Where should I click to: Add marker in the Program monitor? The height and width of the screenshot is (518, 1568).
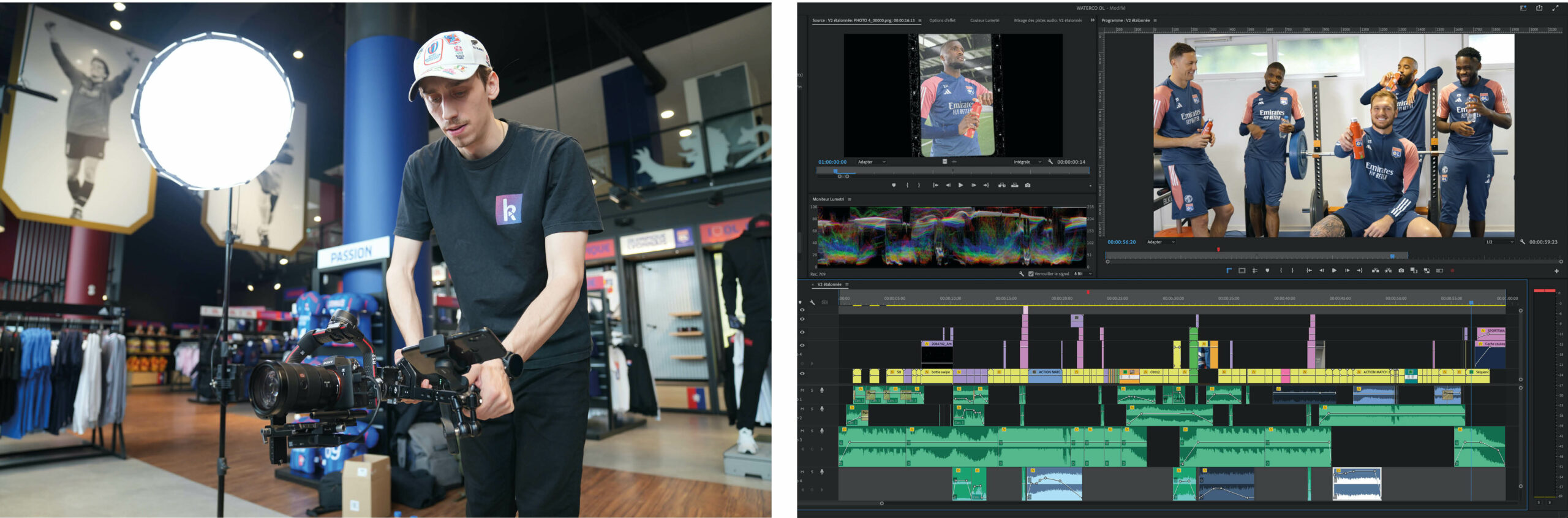pyautogui.click(x=1267, y=270)
